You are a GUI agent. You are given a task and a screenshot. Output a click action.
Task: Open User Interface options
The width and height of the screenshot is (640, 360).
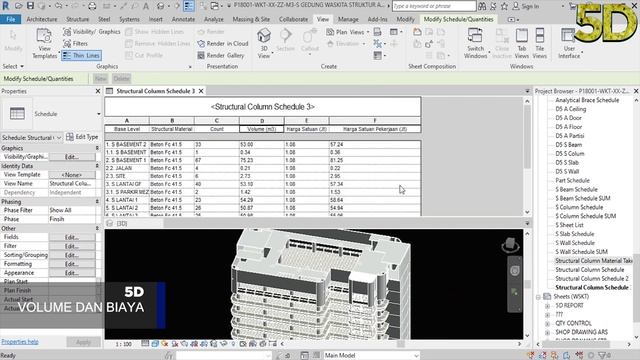tap(569, 43)
